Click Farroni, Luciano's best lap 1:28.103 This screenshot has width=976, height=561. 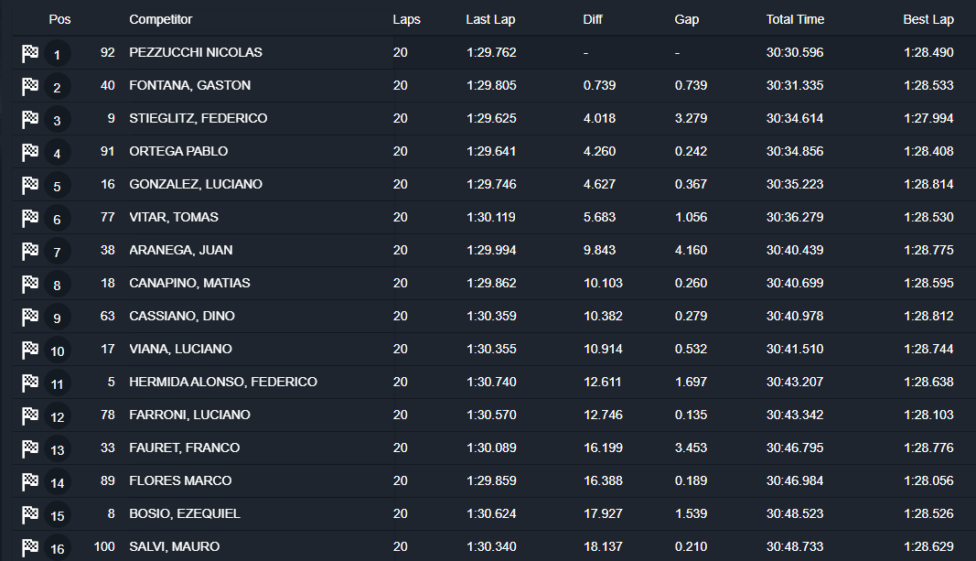click(x=928, y=415)
